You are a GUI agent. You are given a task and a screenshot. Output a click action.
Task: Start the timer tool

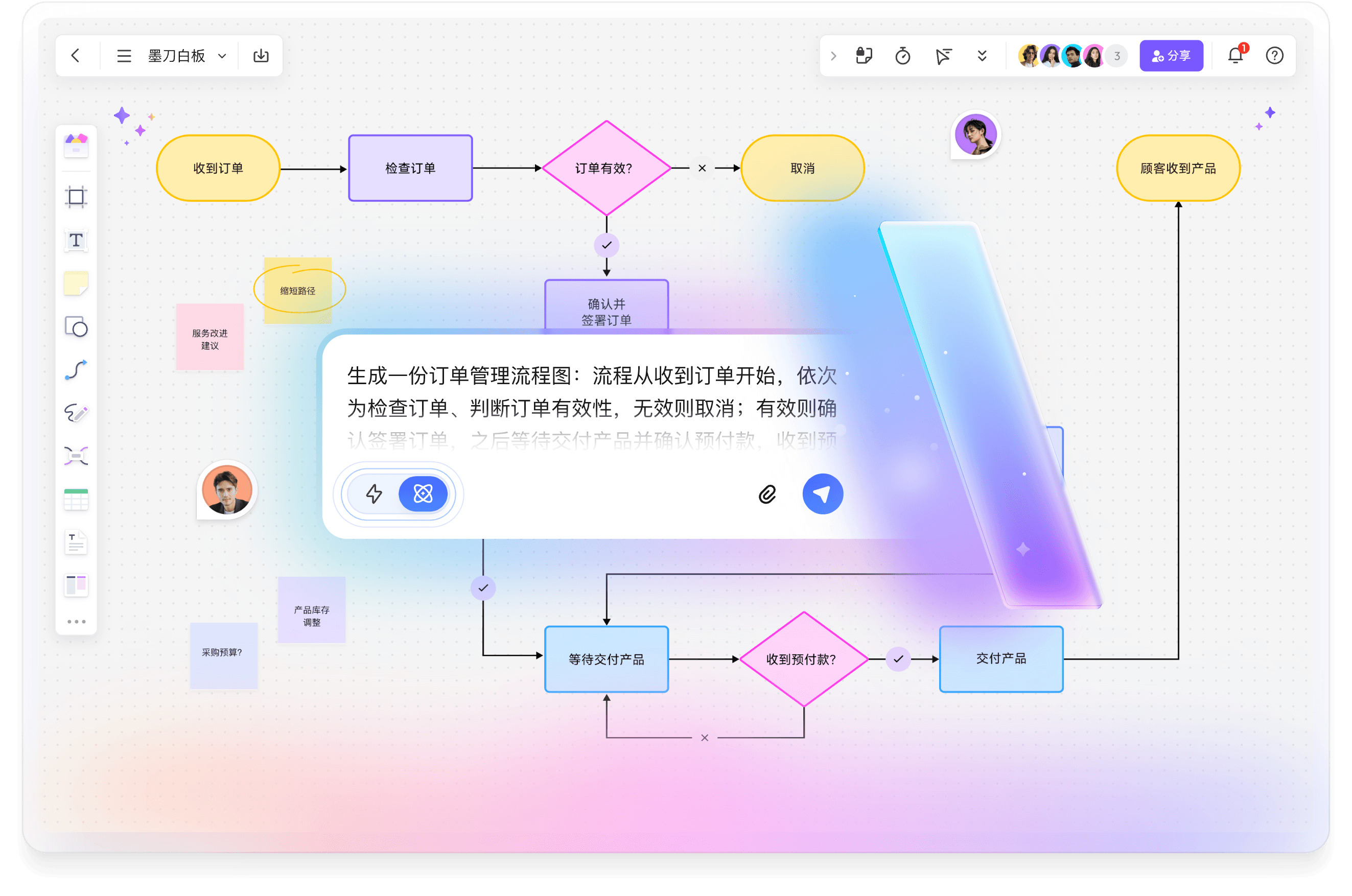click(x=903, y=56)
